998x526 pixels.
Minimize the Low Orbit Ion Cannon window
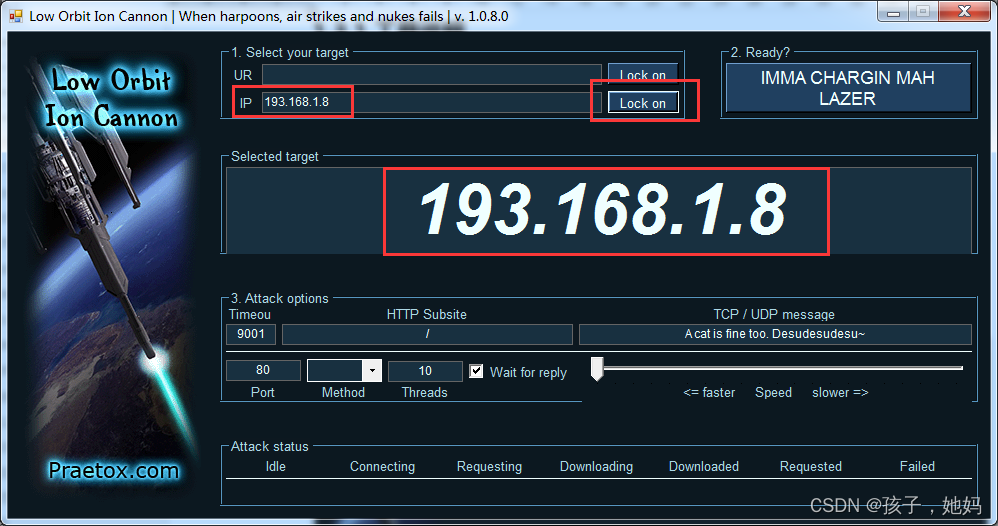point(894,12)
